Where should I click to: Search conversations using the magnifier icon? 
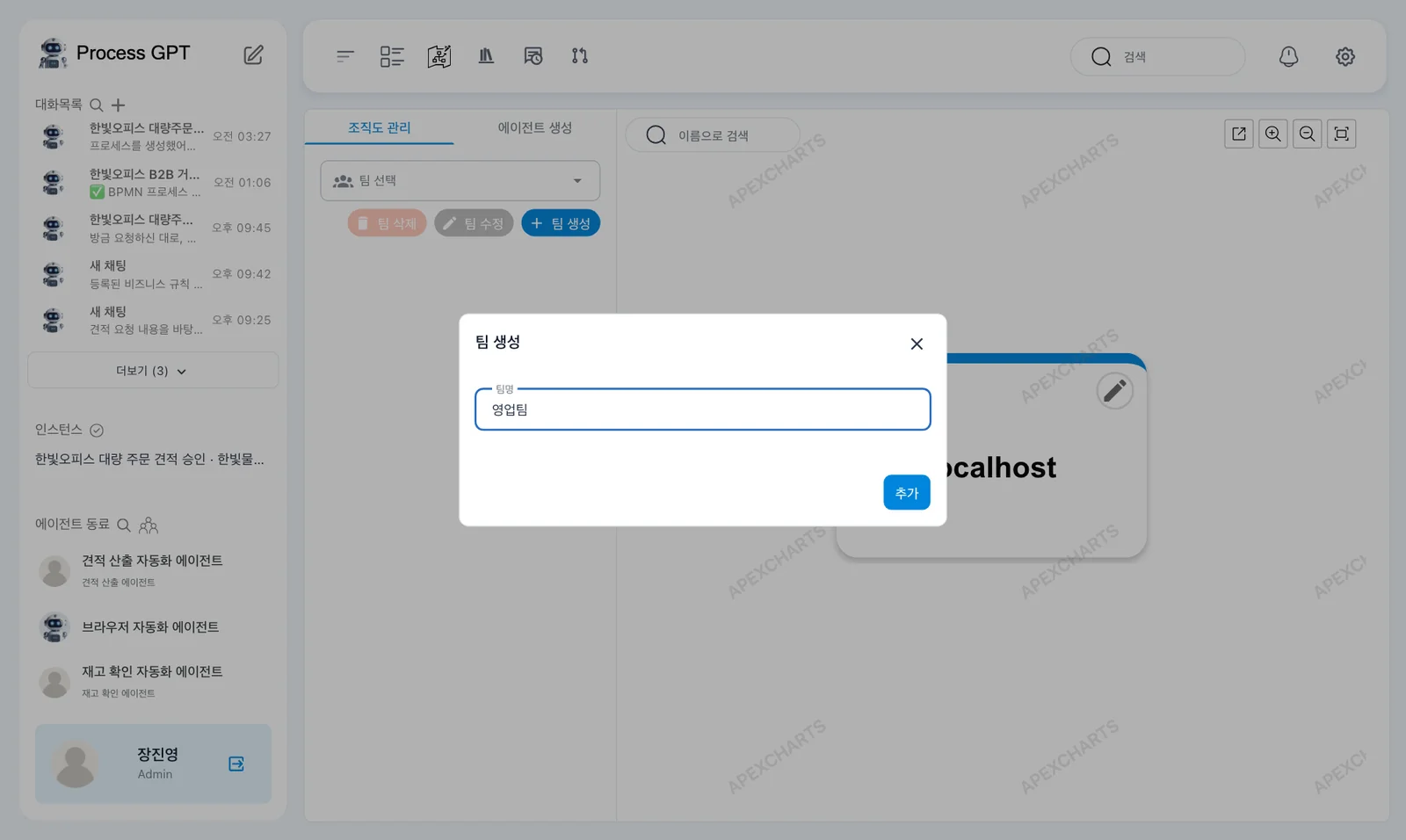click(x=97, y=105)
